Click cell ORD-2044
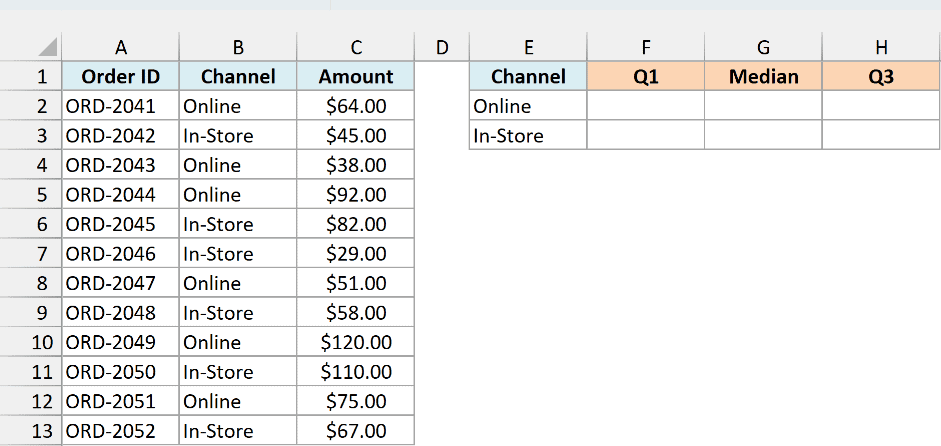 click(x=121, y=194)
